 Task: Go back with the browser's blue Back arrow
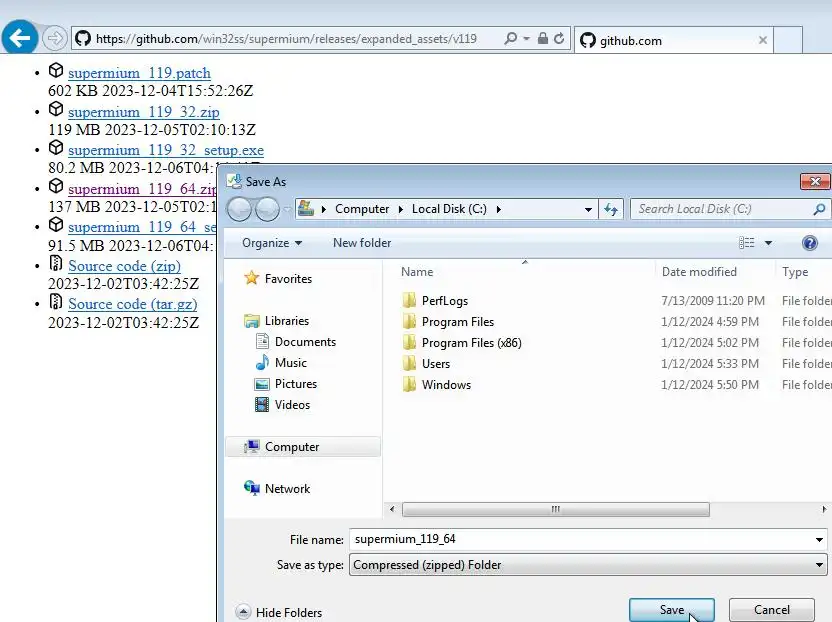pos(20,38)
